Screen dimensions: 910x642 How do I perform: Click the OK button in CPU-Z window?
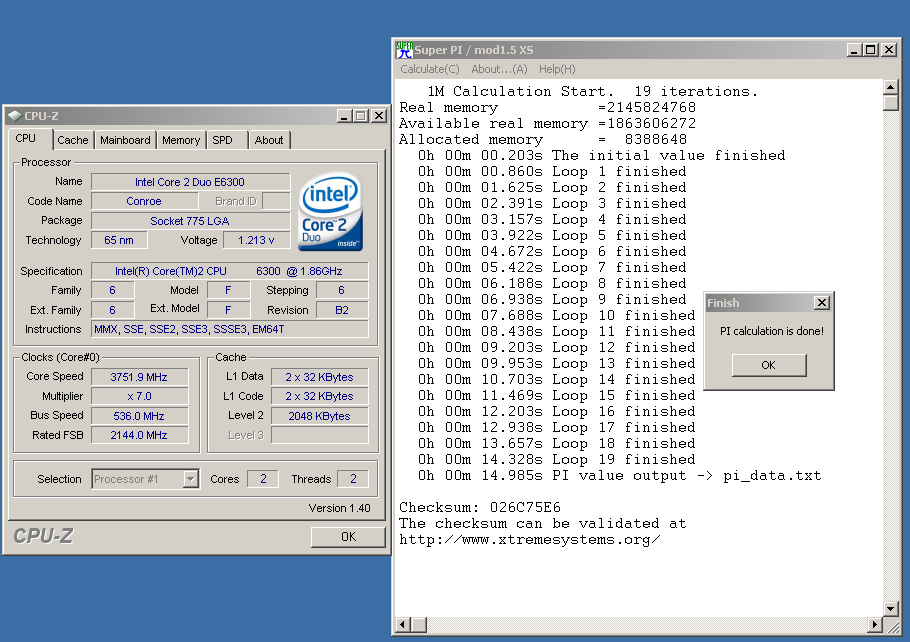pyautogui.click(x=348, y=537)
